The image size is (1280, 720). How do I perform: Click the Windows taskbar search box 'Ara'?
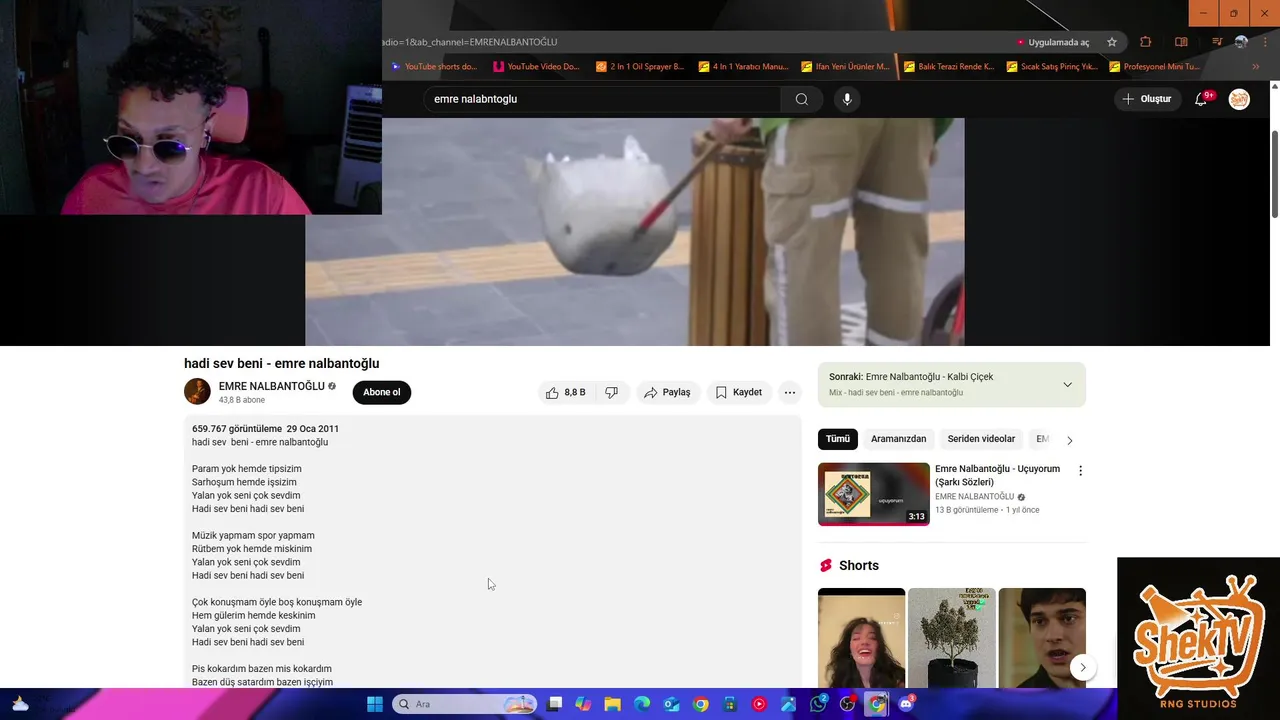coord(465,704)
